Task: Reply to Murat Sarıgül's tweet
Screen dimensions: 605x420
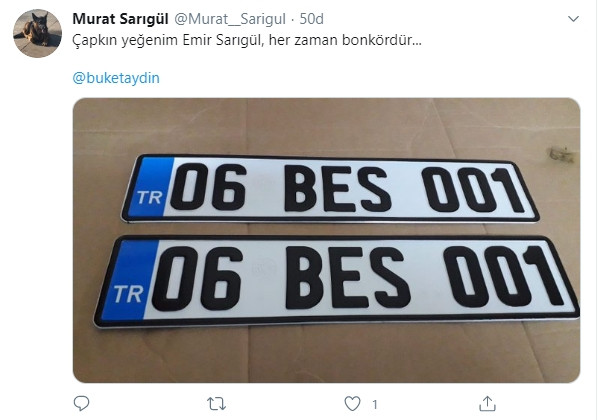Action: pyautogui.click(x=81, y=403)
